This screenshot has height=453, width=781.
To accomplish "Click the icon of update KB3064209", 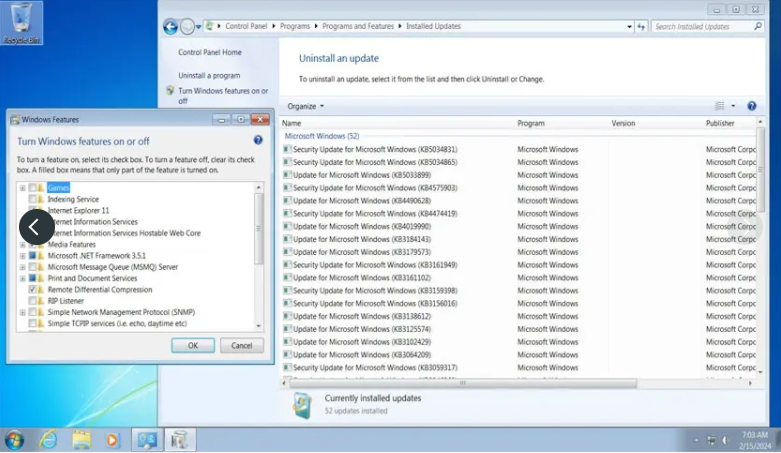I will click(x=287, y=354).
